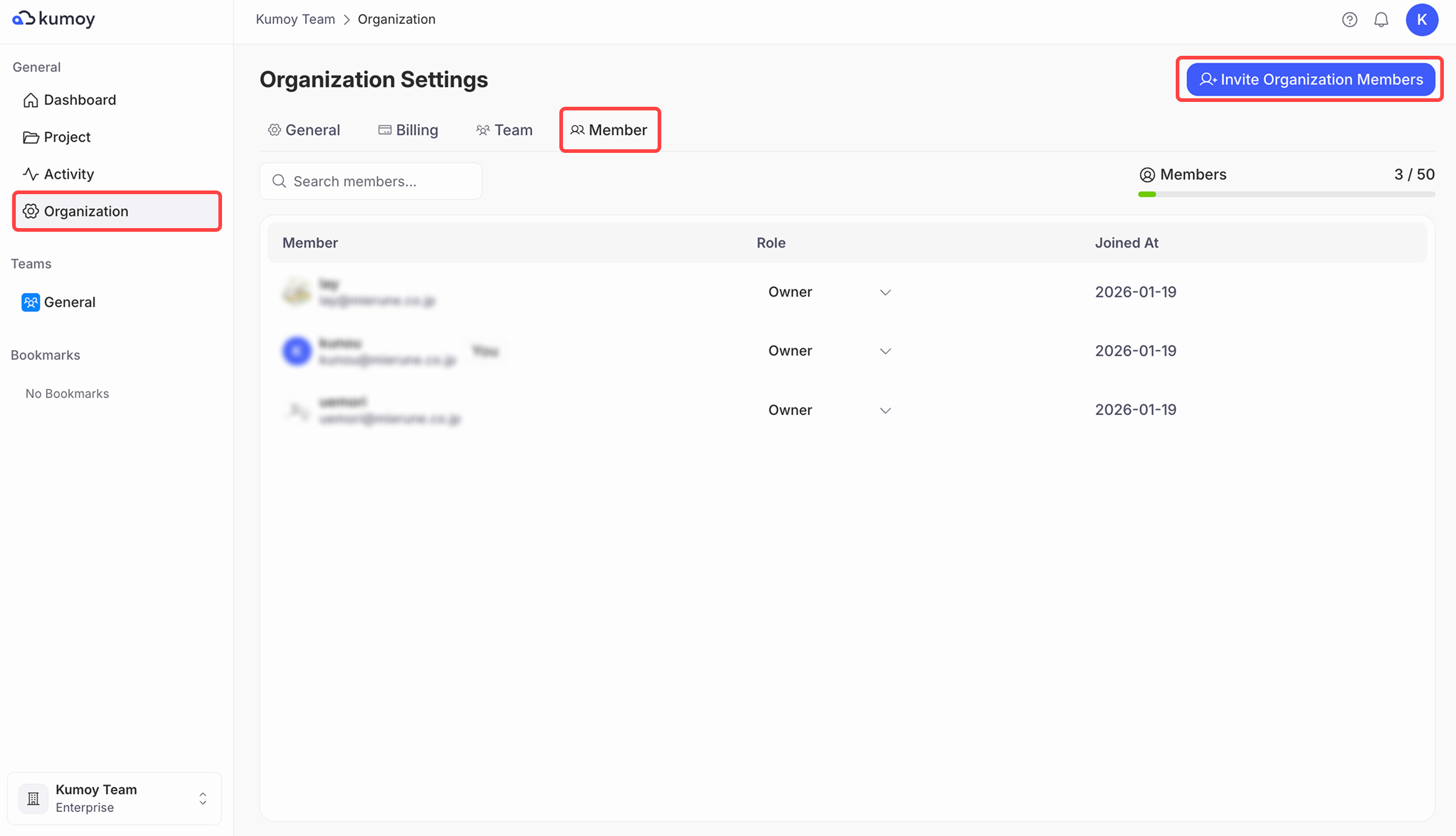The width and height of the screenshot is (1456, 836).
Task: Click the notifications bell icon
Action: [x=1381, y=20]
